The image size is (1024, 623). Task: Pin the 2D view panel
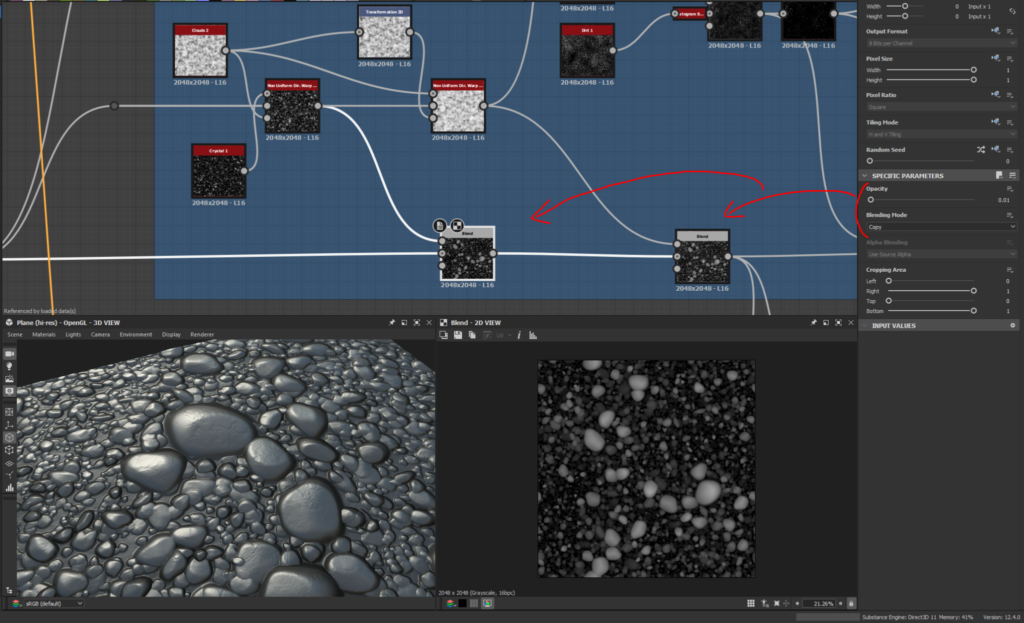point(813,323)
